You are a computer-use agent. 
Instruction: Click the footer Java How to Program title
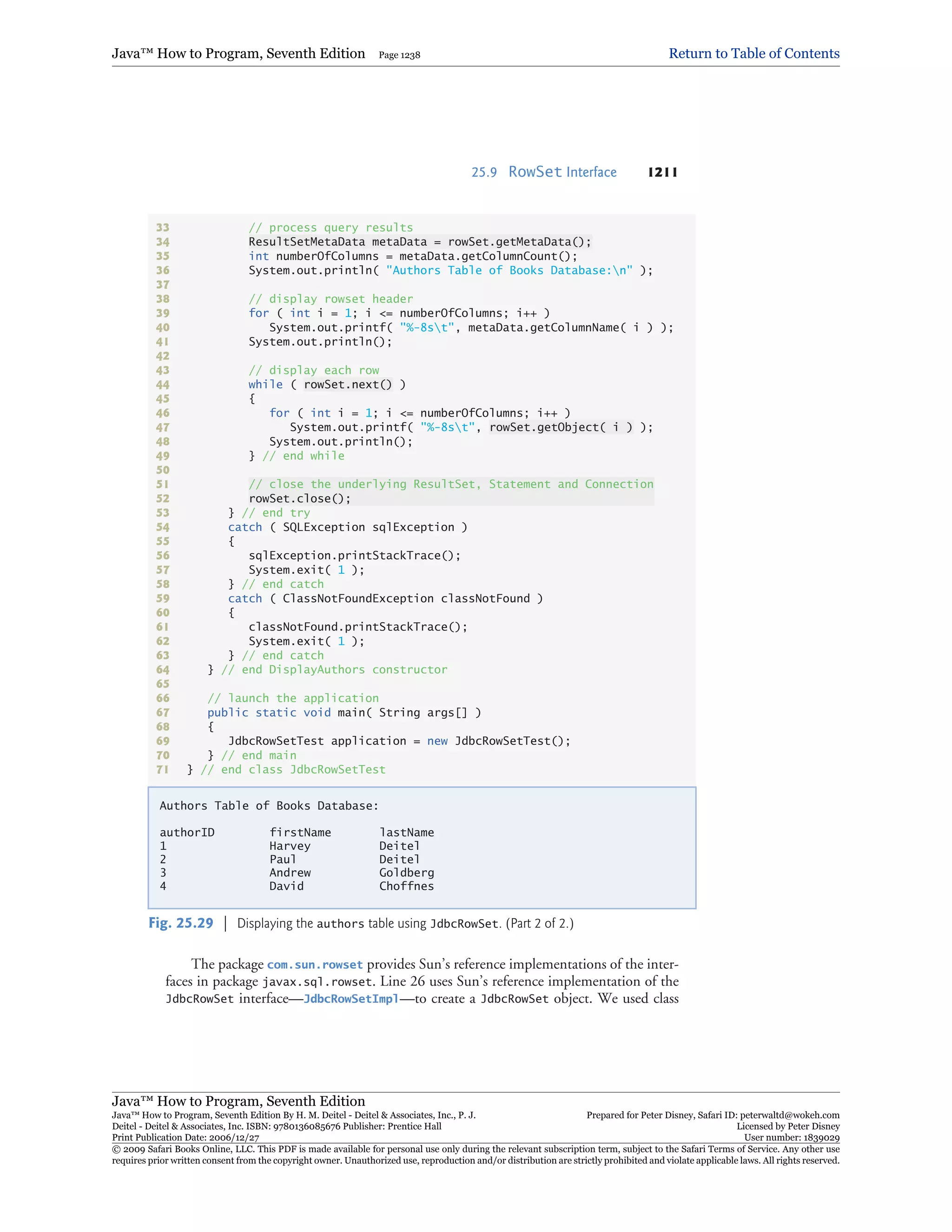(238, 1101)
